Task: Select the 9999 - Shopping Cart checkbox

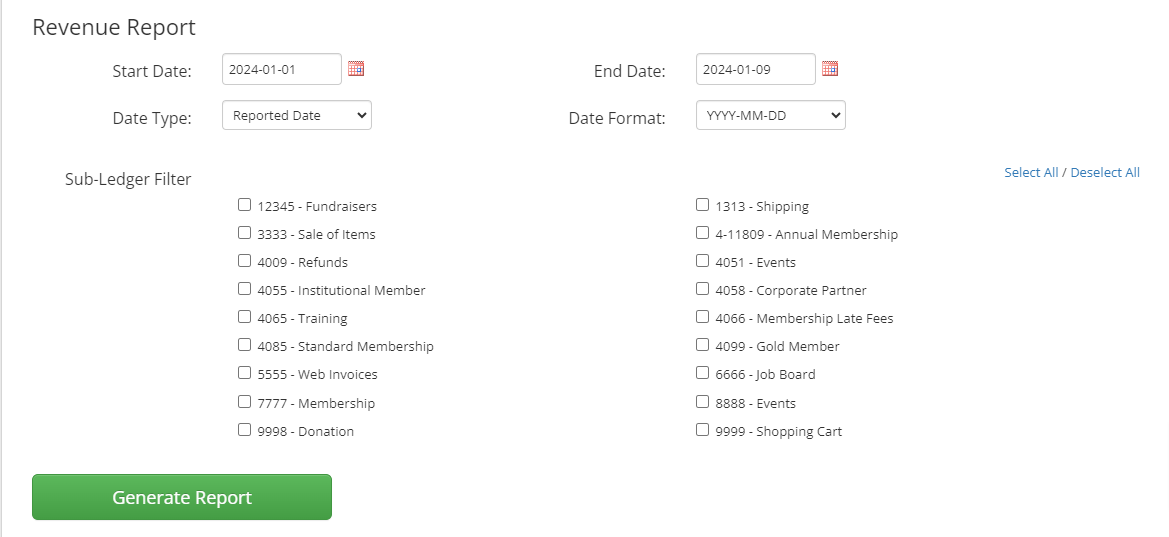Action: [x=703, y=430]
